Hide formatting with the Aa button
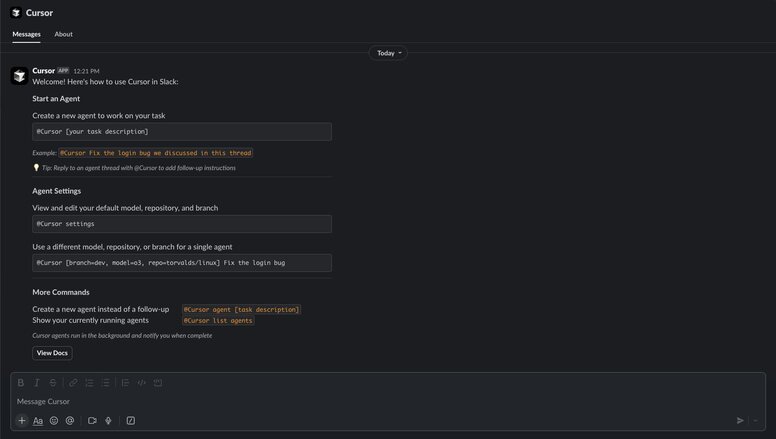Screen dimensions: 776x439 tap(38, 421)
